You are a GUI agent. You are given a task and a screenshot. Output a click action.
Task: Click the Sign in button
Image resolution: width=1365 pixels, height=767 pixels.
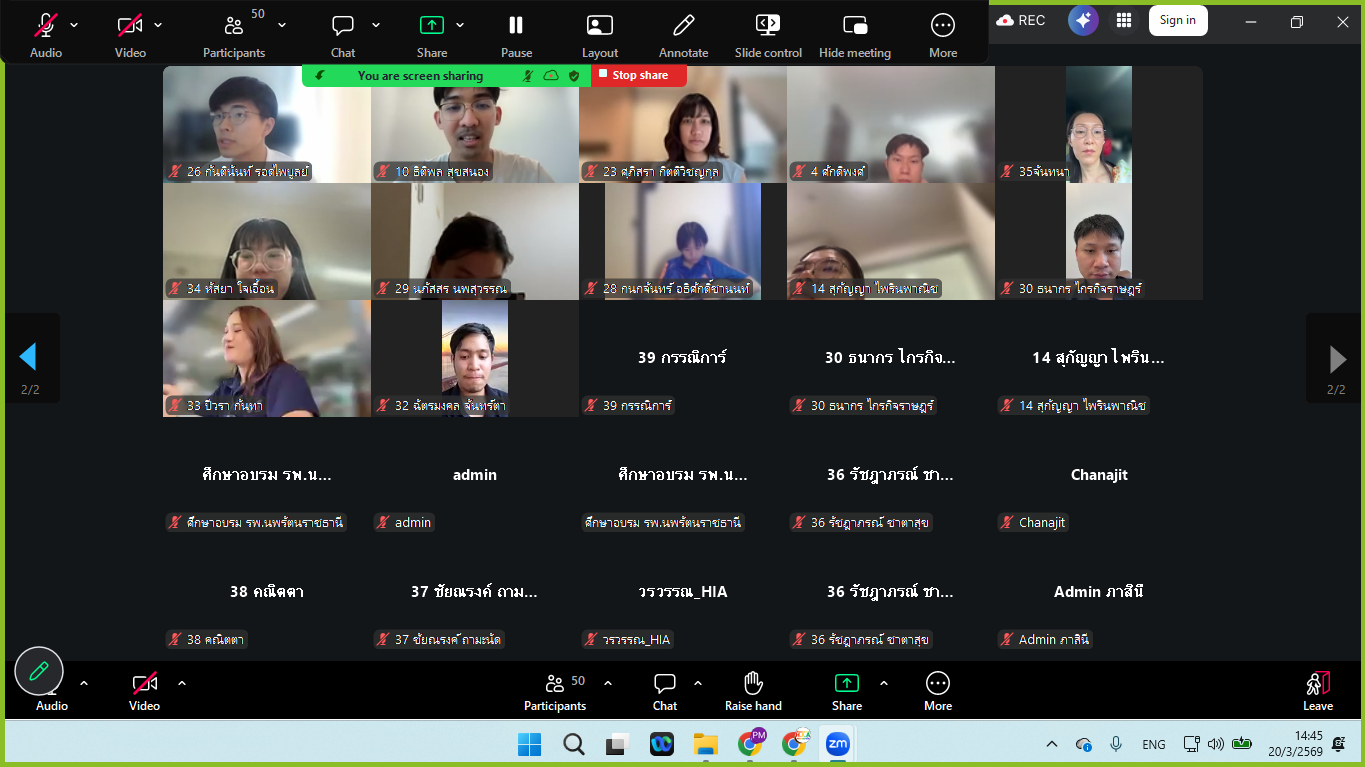click(x=1177, y=20)
